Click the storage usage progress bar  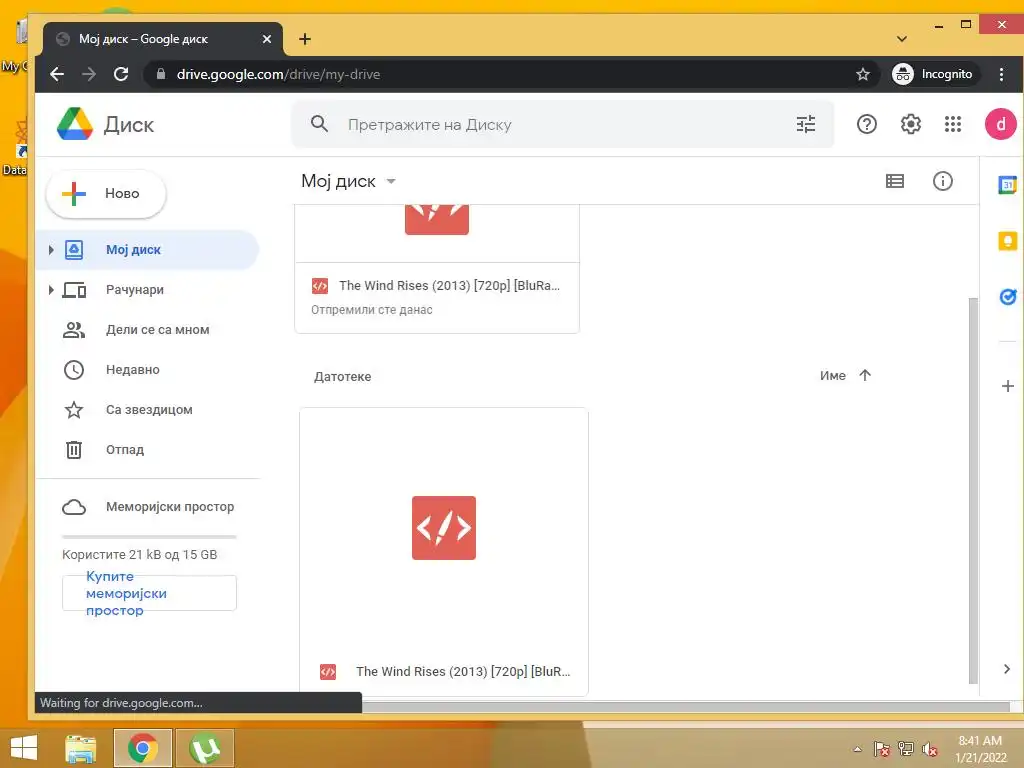(149, 537)
